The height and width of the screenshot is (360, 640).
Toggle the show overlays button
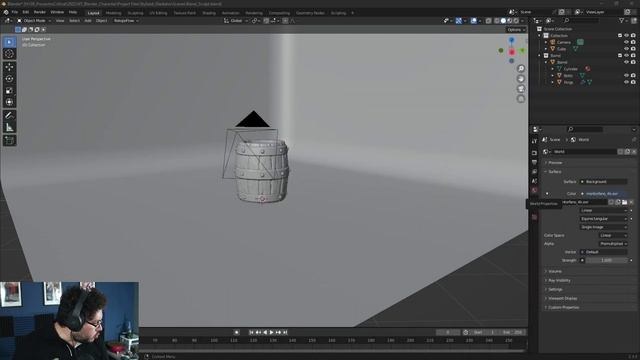pos(473,20)
